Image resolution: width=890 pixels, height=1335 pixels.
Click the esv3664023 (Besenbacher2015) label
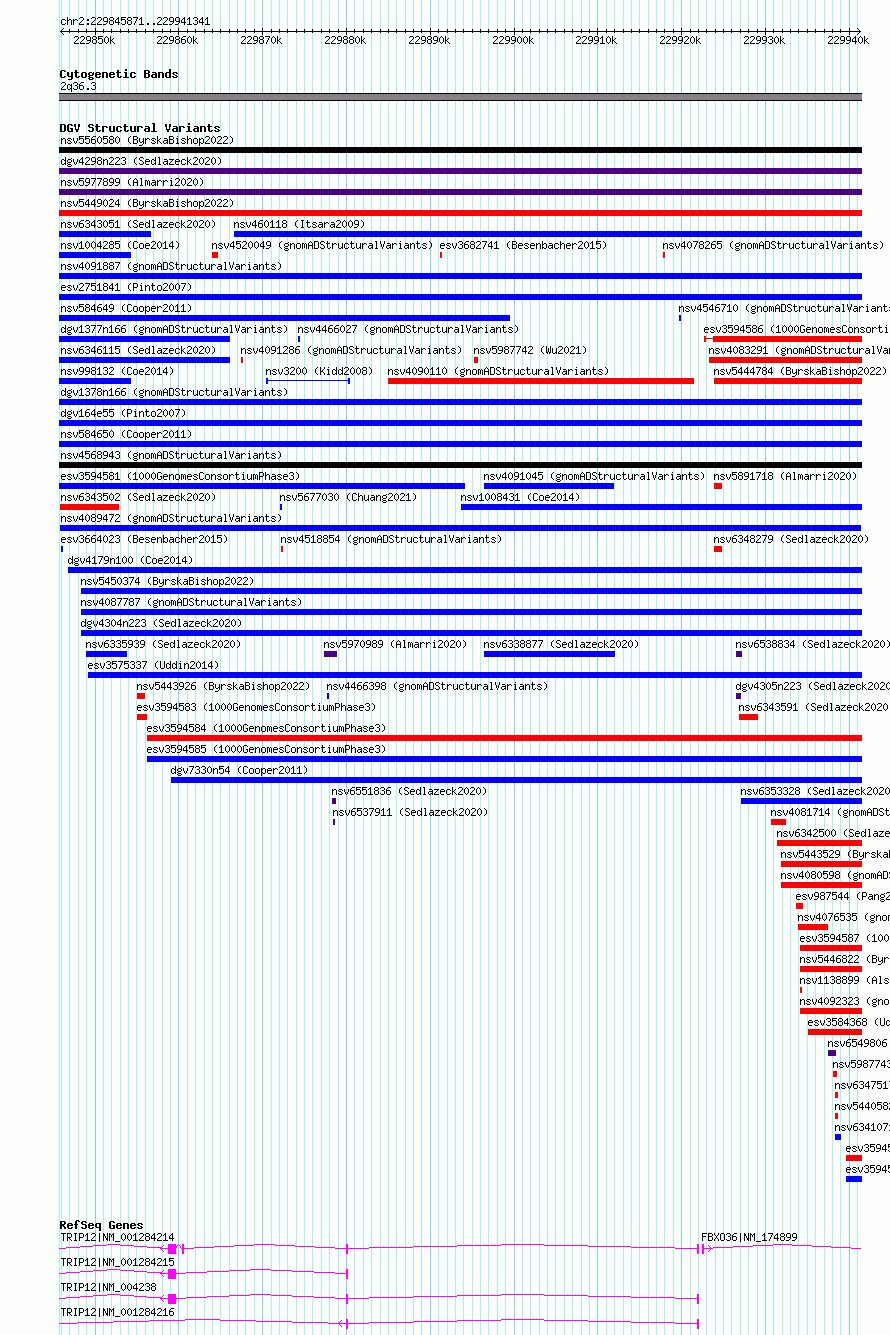pyautogui.click(x=144, y=539)
